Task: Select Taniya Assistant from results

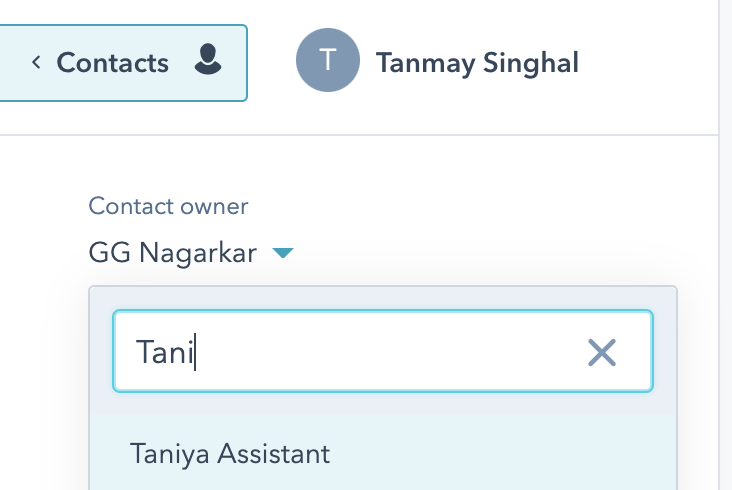Action: (x=230, y=454)
